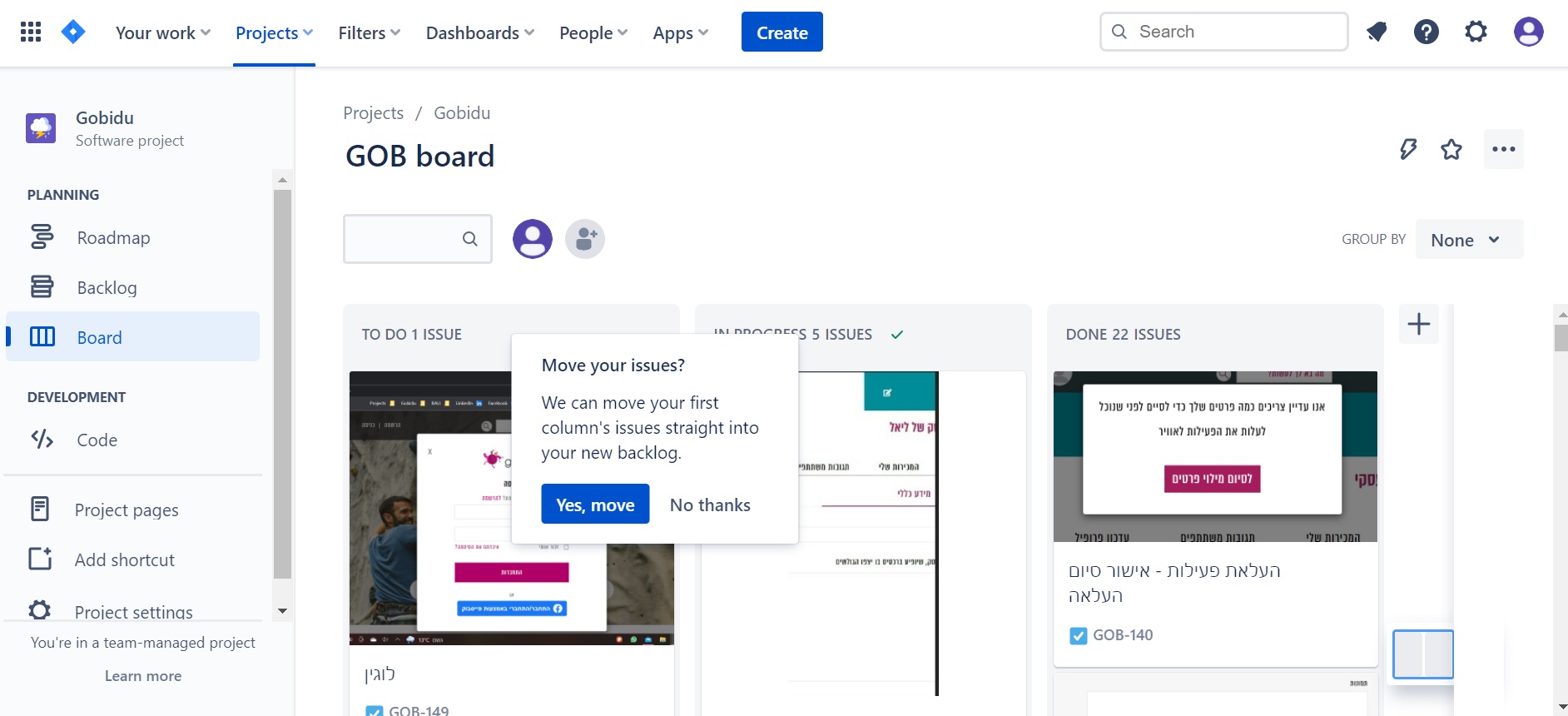Select Board in the sidebar
1568x716 pixels.
pos(133,337)
